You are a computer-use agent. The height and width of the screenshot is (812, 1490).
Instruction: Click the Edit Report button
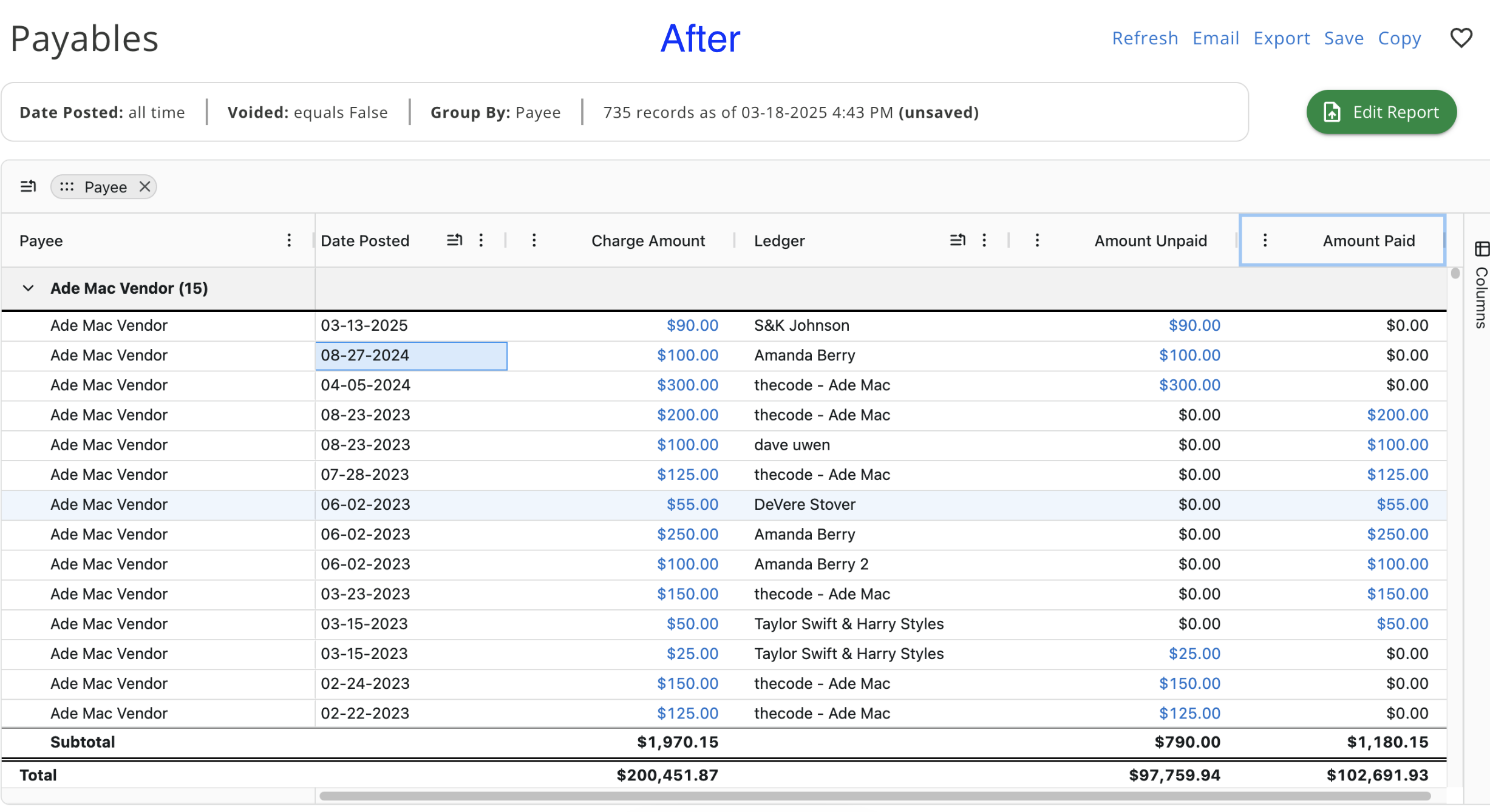click(1381, 112)
